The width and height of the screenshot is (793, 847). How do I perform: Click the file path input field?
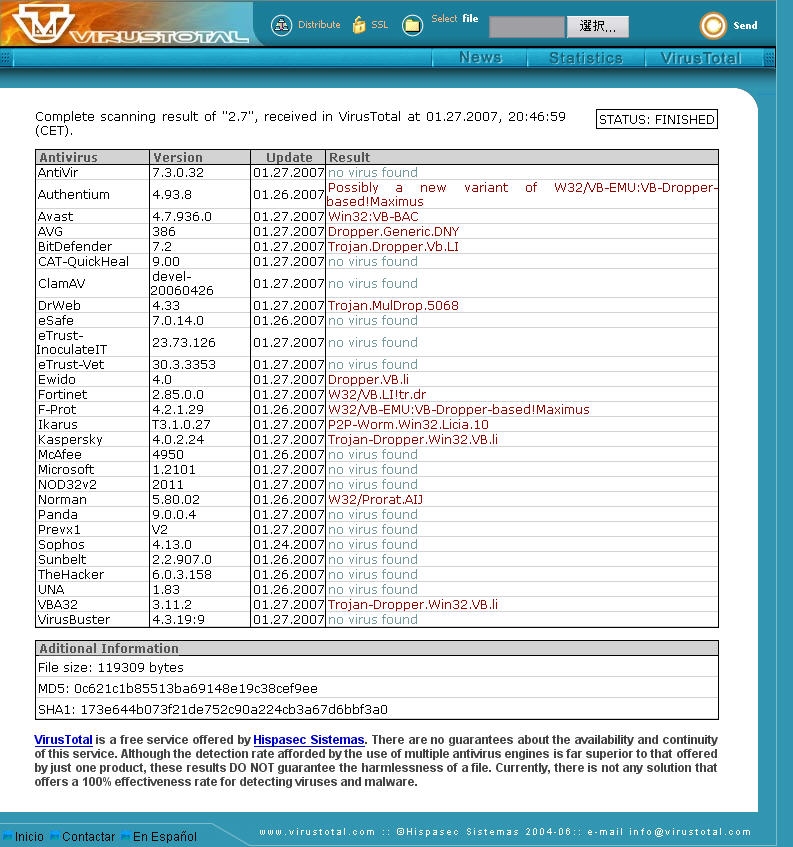click(527, 26)
